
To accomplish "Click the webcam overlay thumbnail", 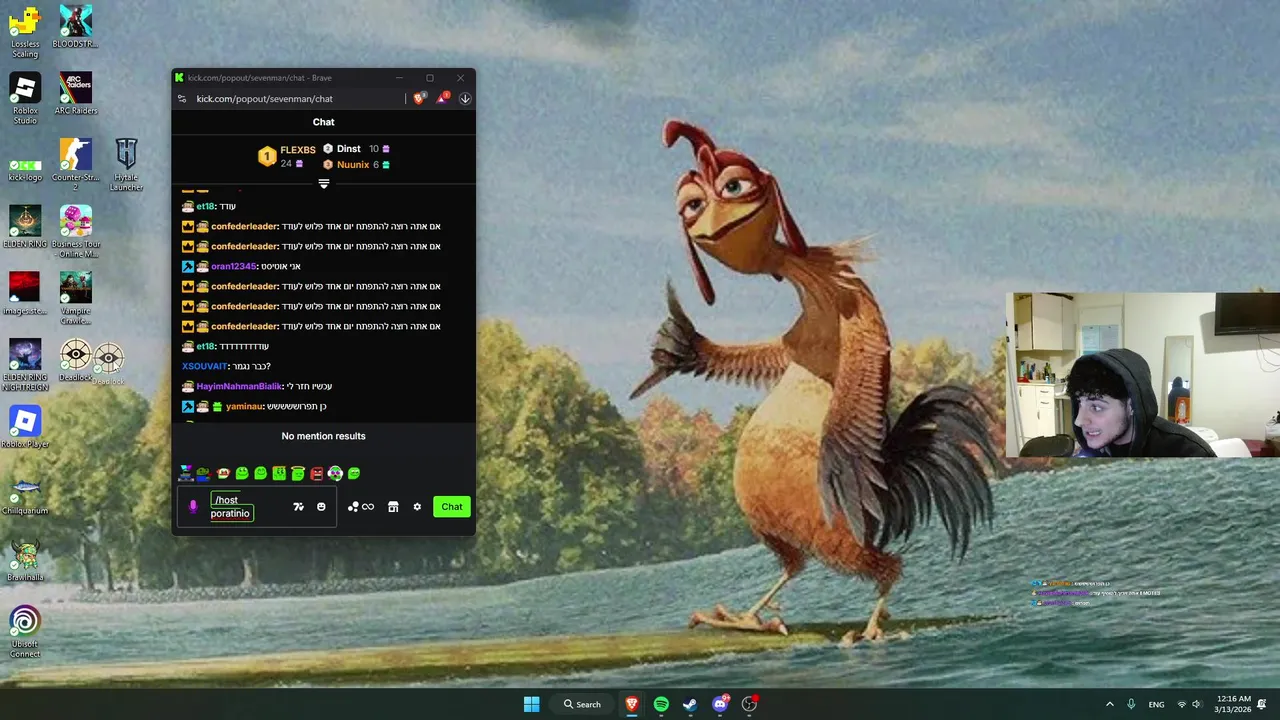I will point(1143,375).
